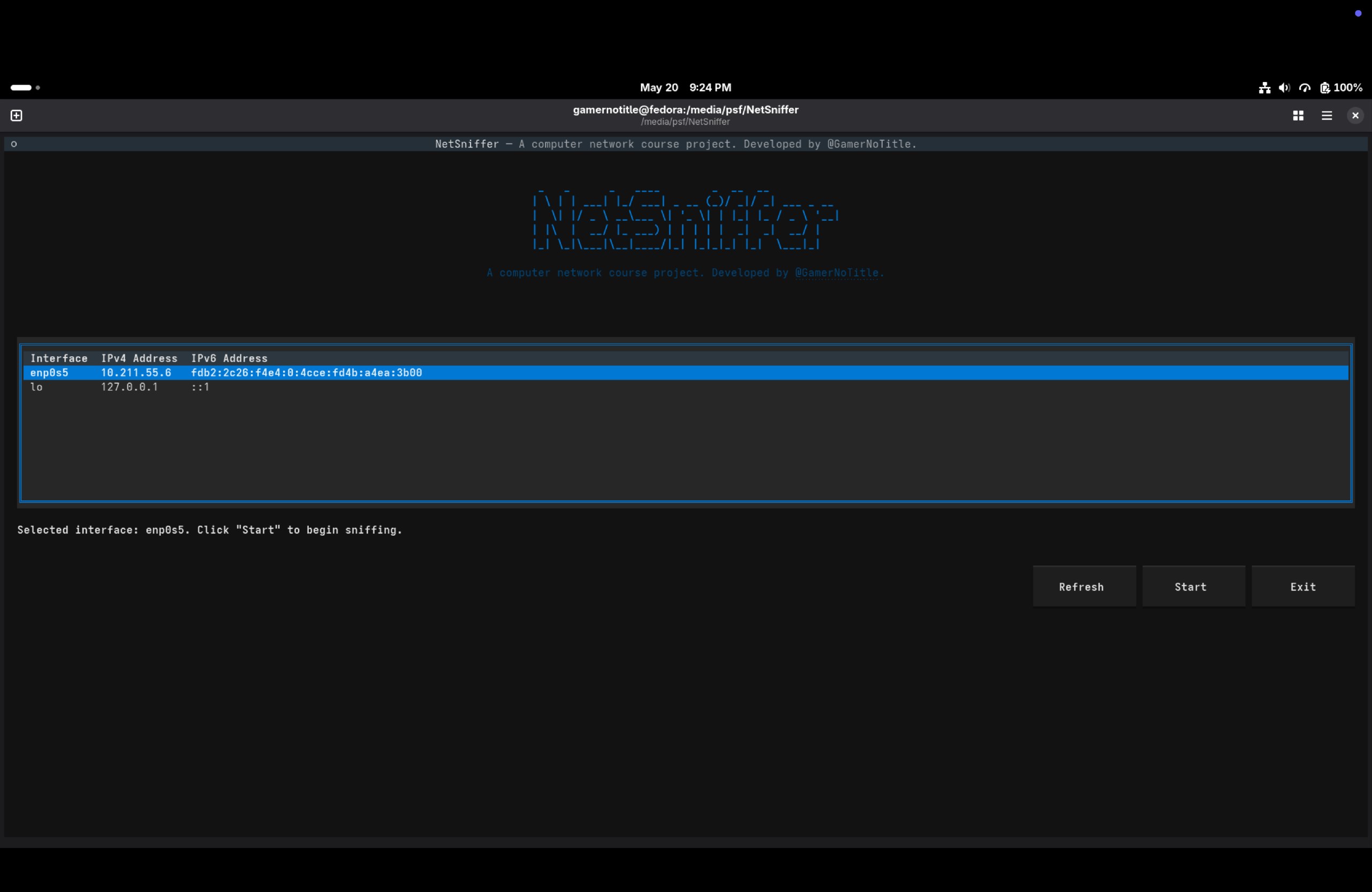Click the NetSniffer header title bar text
1372x892 pixels.
point(676,144)
